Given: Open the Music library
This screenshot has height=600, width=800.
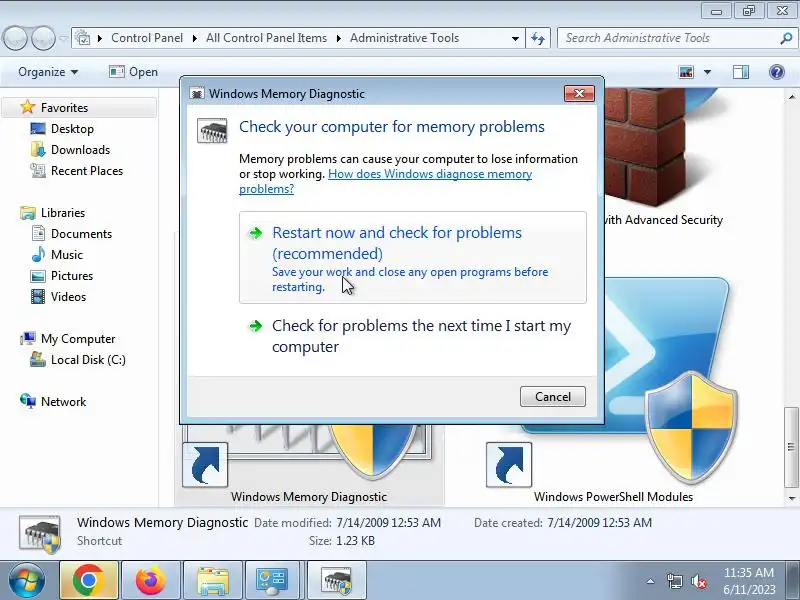Looking at the screenshot, I should [x=66, y=254].
